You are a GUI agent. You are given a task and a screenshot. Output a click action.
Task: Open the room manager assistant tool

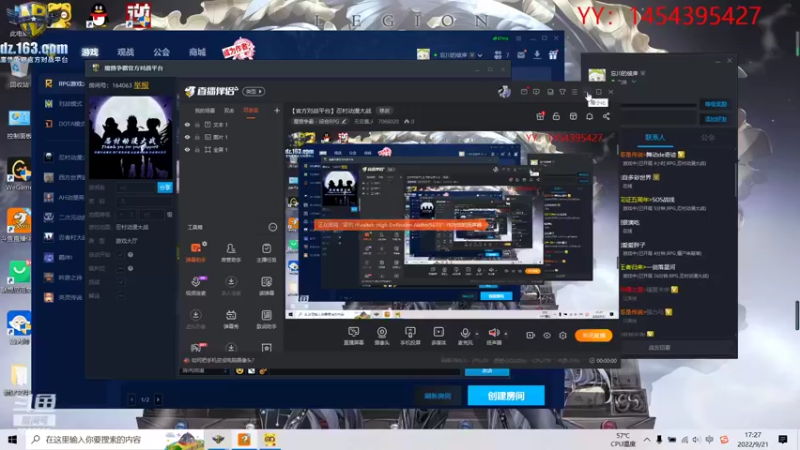(231, 252)
